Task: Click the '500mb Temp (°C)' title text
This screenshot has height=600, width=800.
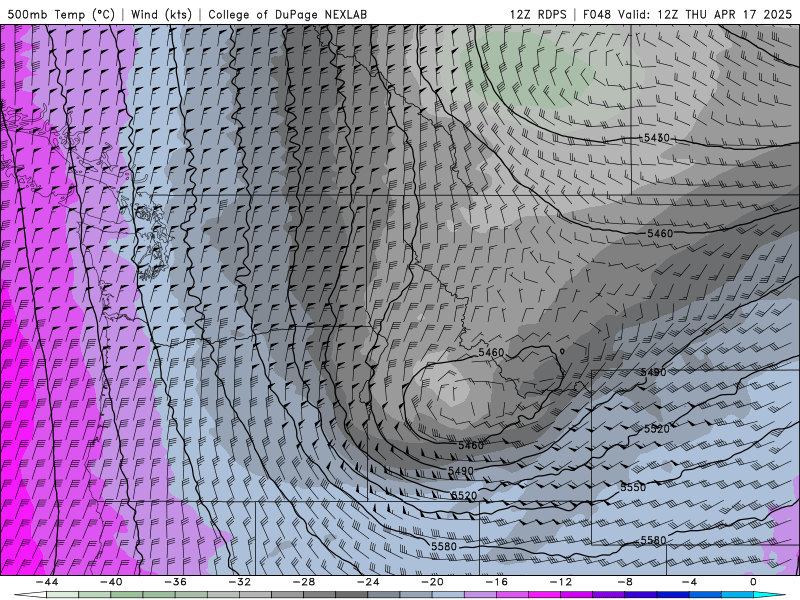Action: pyautogui.click(x=61, y=14)
